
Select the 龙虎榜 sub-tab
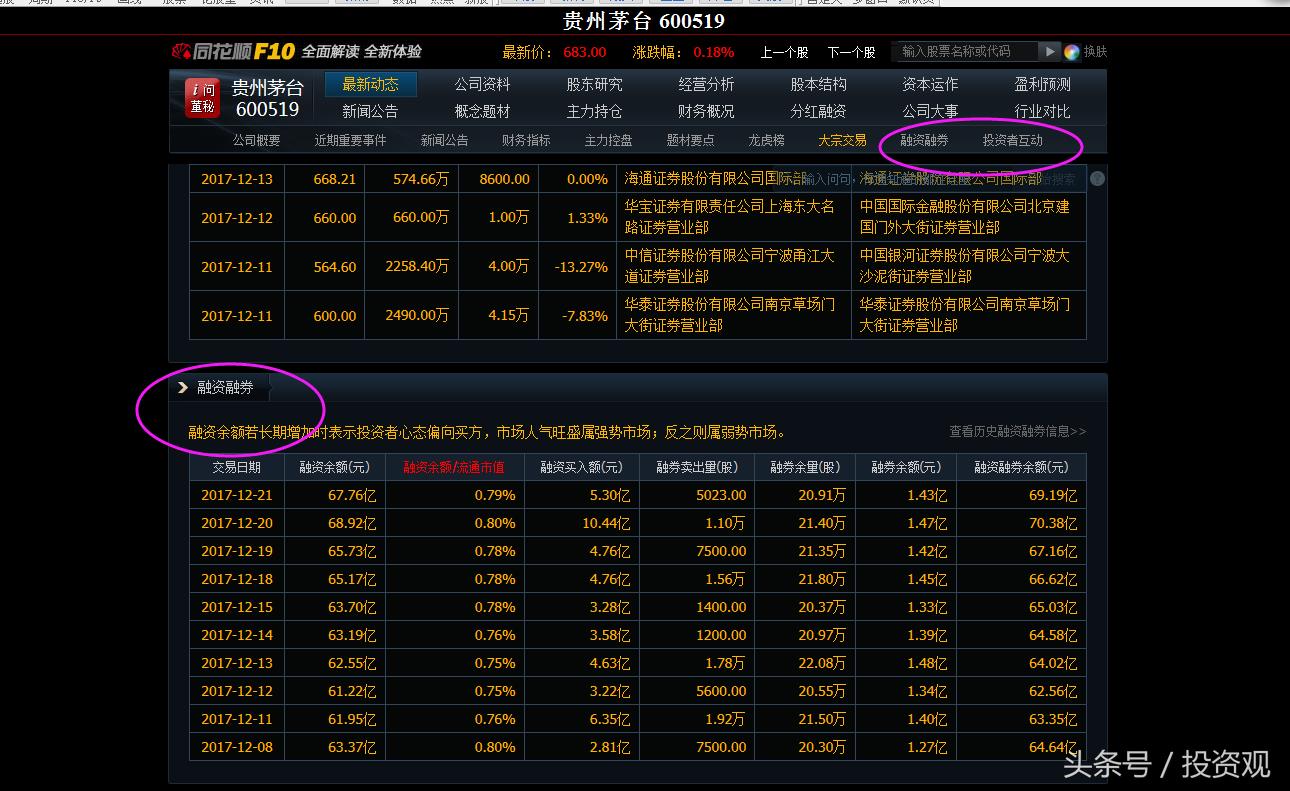point(766,140)
